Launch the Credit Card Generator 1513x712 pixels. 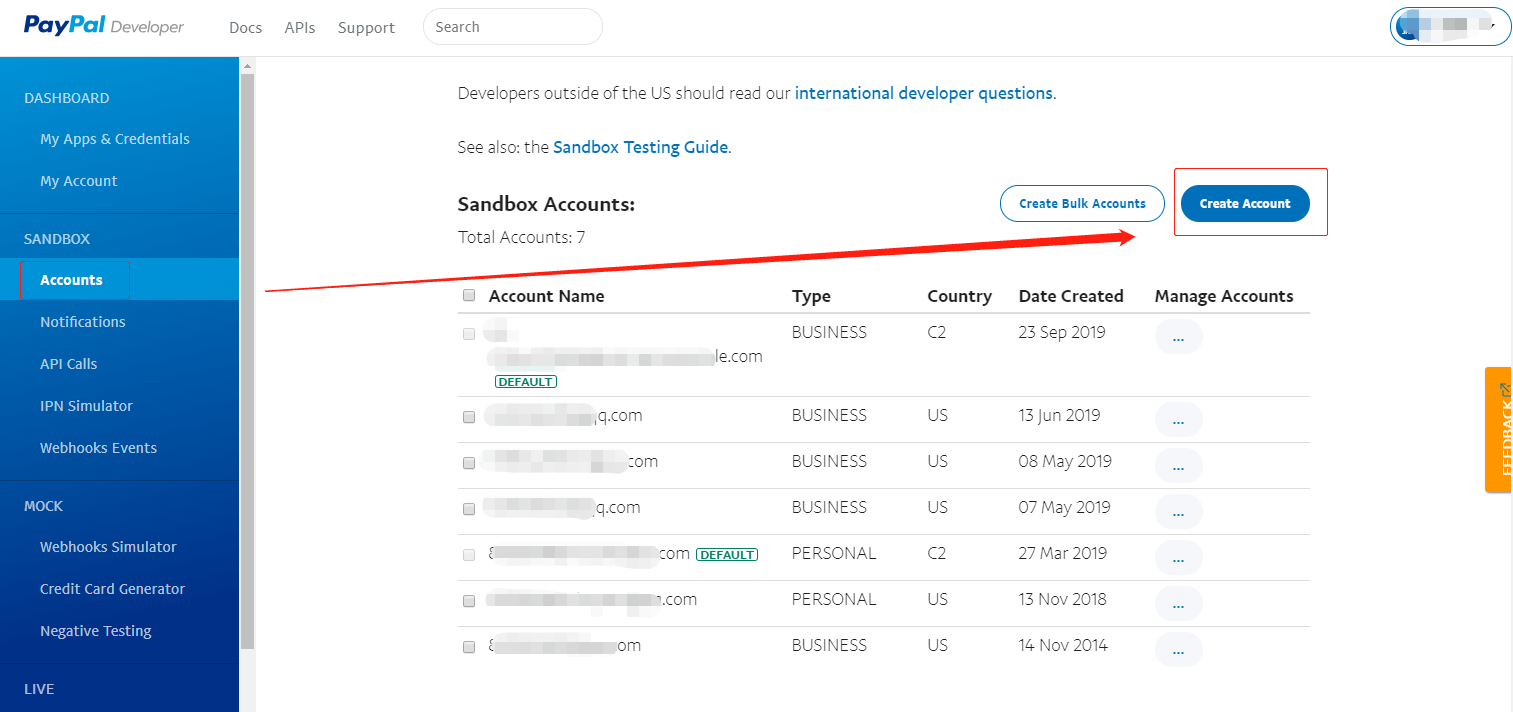(x=113, y=589)
